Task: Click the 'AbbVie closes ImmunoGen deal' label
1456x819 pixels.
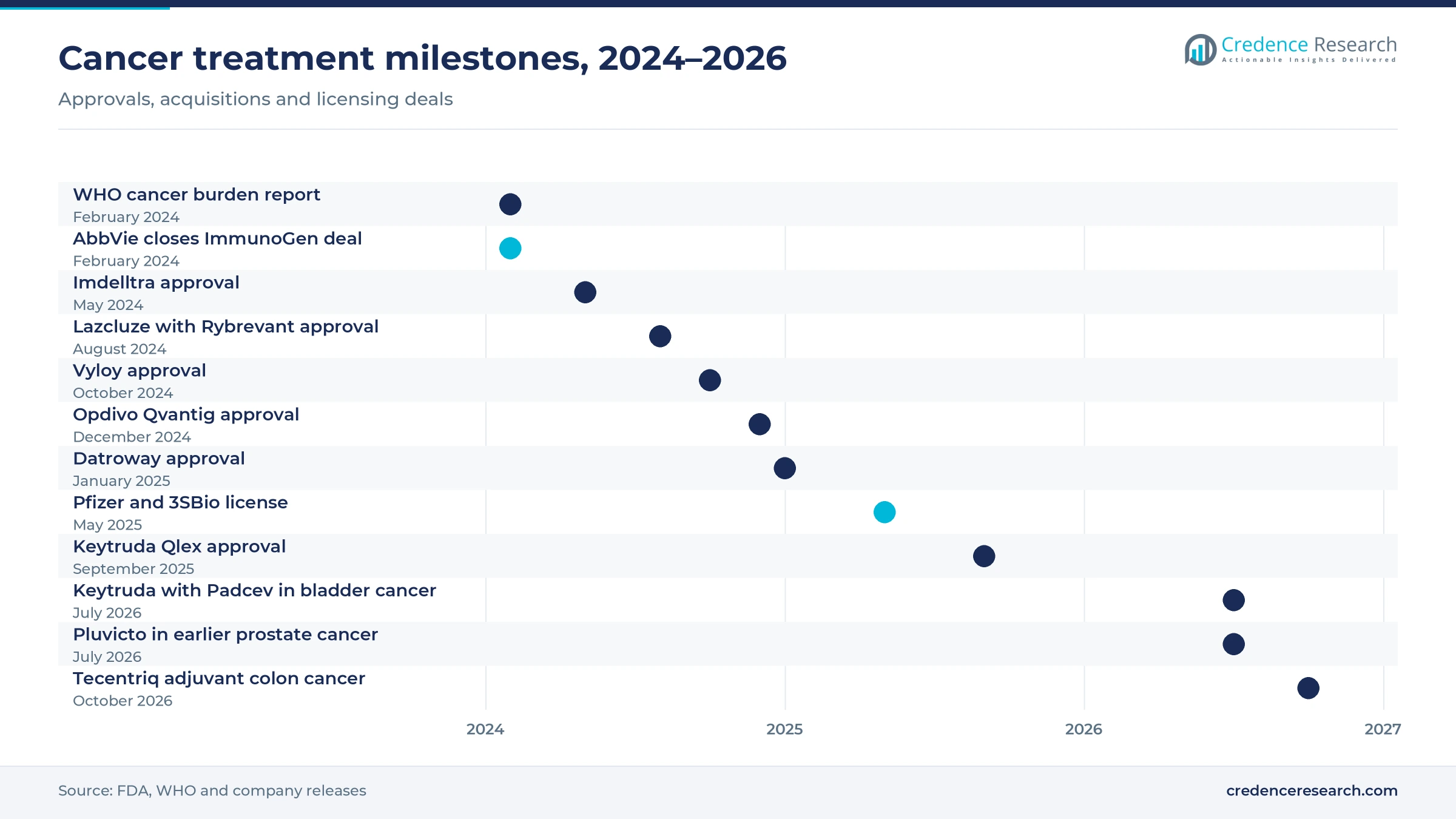Action: point(217,238)
